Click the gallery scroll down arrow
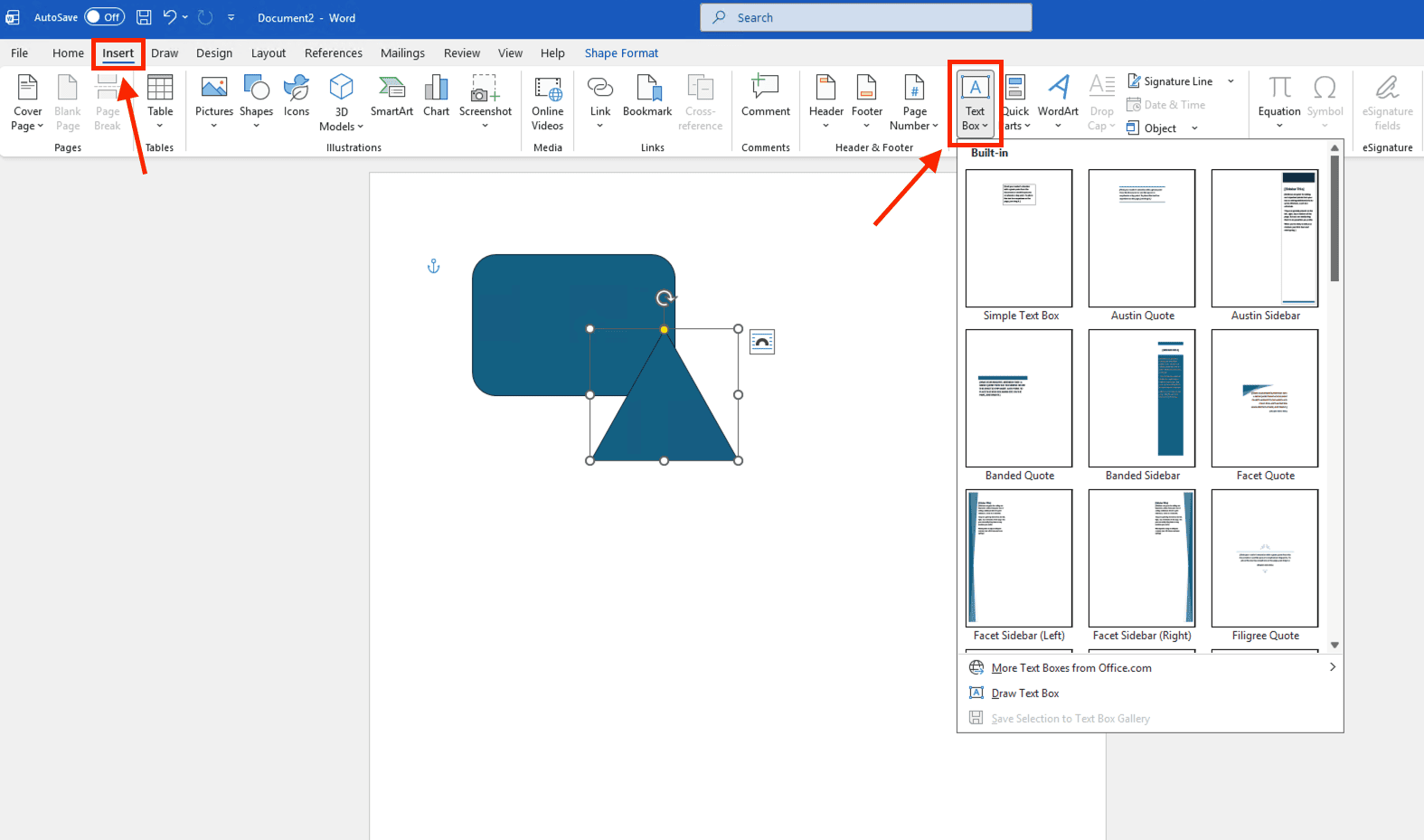1424x840 pixels. point(1334,645)
